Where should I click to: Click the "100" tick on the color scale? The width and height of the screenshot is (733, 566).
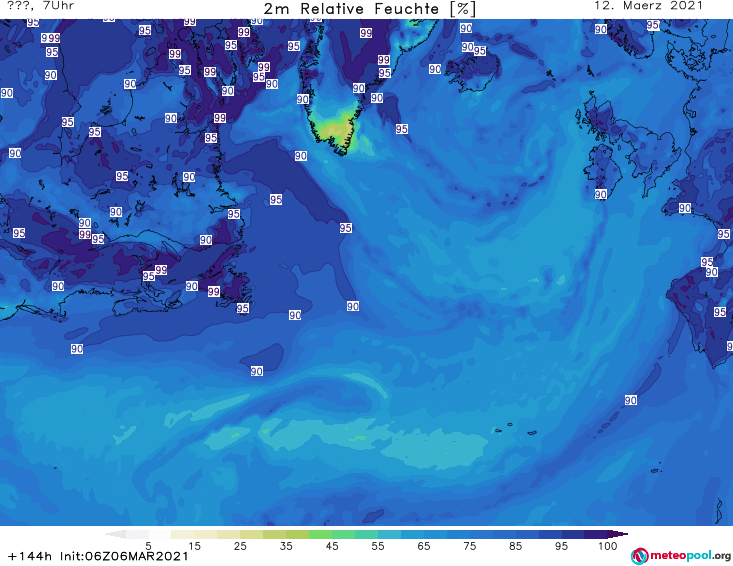(x=608, y=546)
